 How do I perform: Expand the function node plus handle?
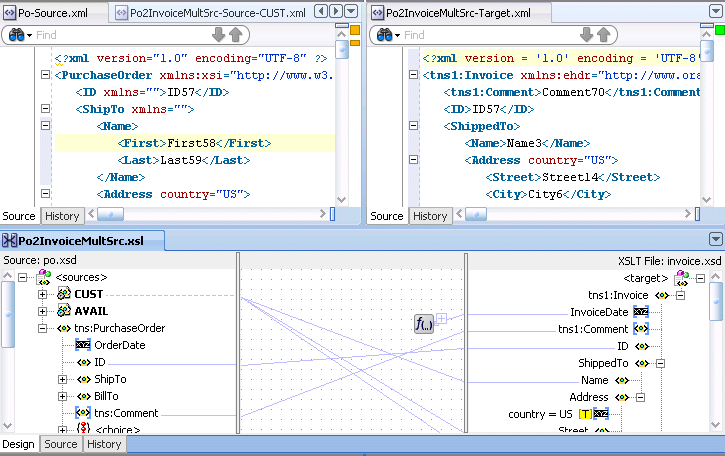click(442, 318)
